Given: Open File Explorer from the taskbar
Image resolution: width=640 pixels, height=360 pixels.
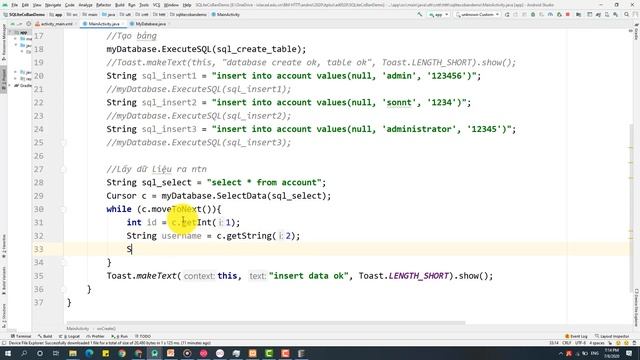Looking at the screenshot, I should tap(73, 353).
